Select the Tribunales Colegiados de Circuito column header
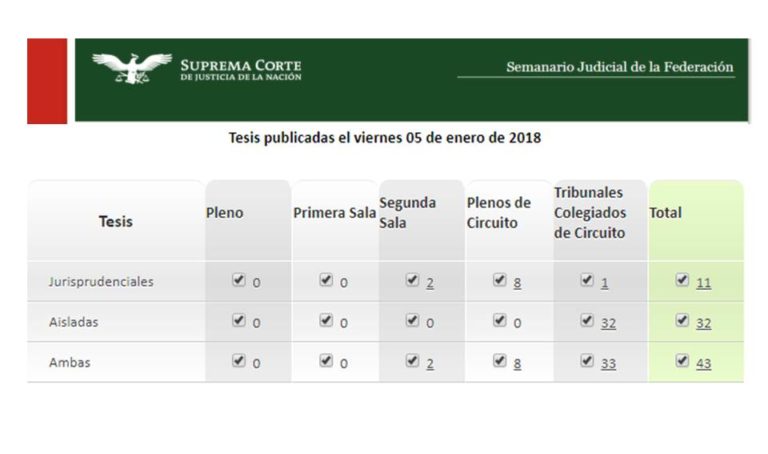The image size is (768, 454). (x=590, y=213)
